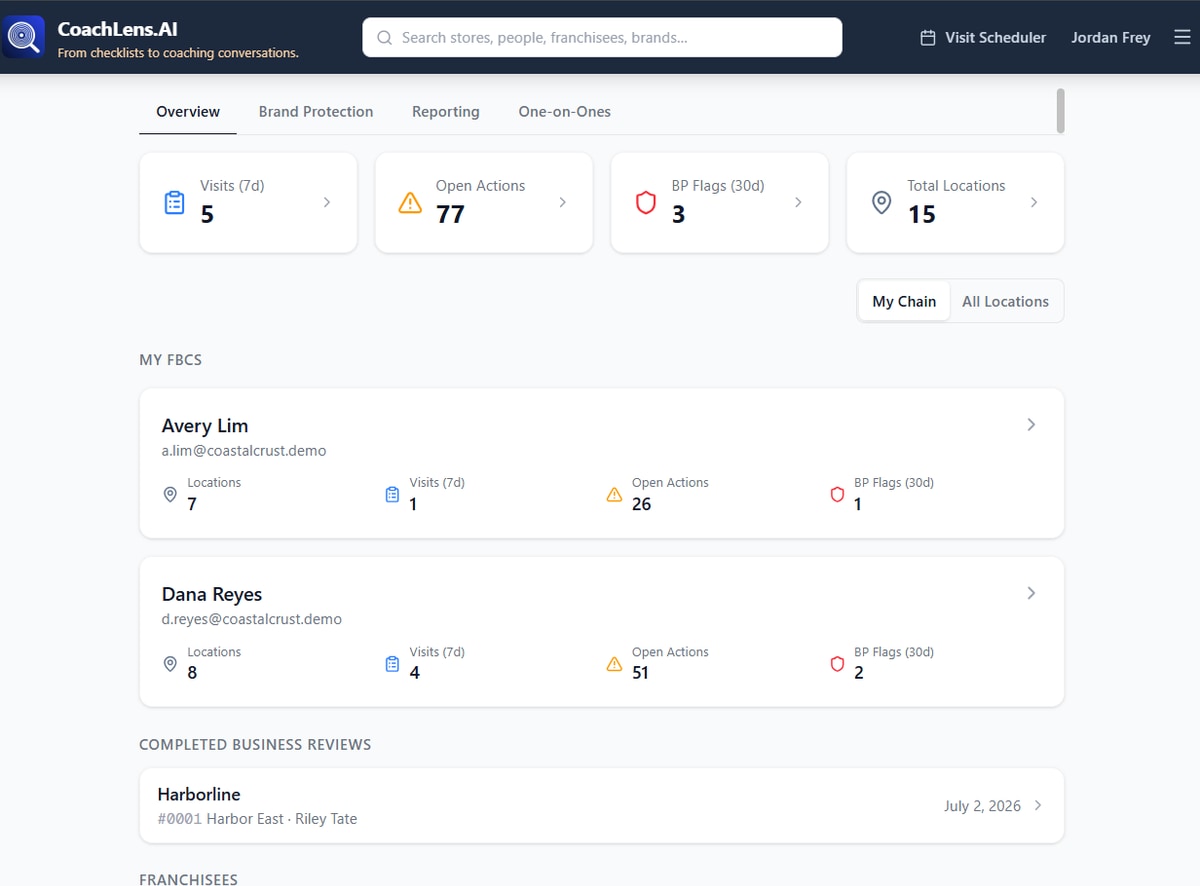
Task: Open Avery Lim's card chevron
Action: (1031, 425)
